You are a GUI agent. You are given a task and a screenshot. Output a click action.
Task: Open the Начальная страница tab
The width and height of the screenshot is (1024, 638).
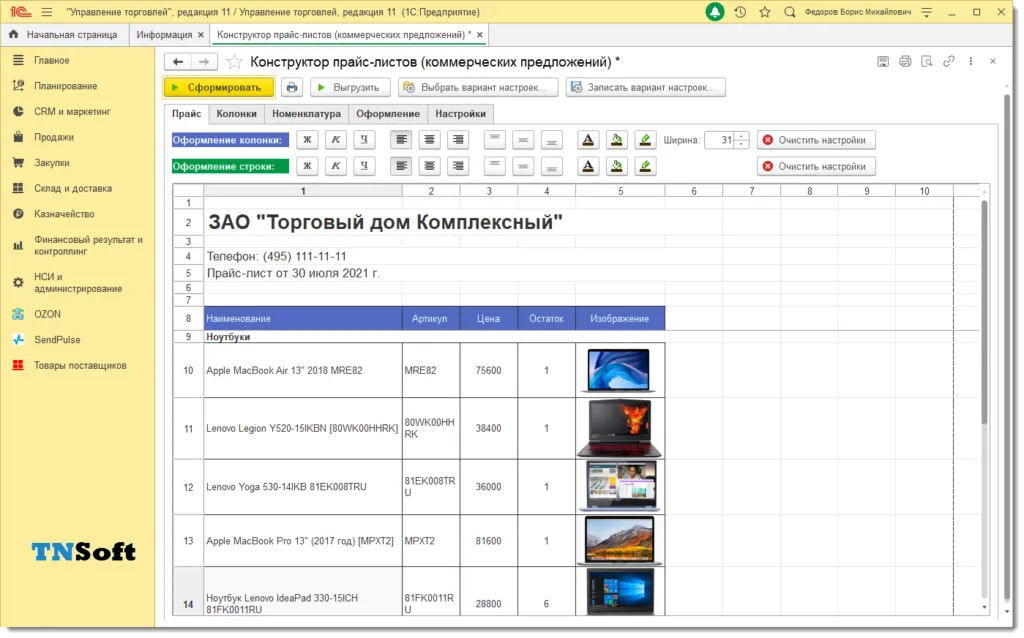click(64, 35)
